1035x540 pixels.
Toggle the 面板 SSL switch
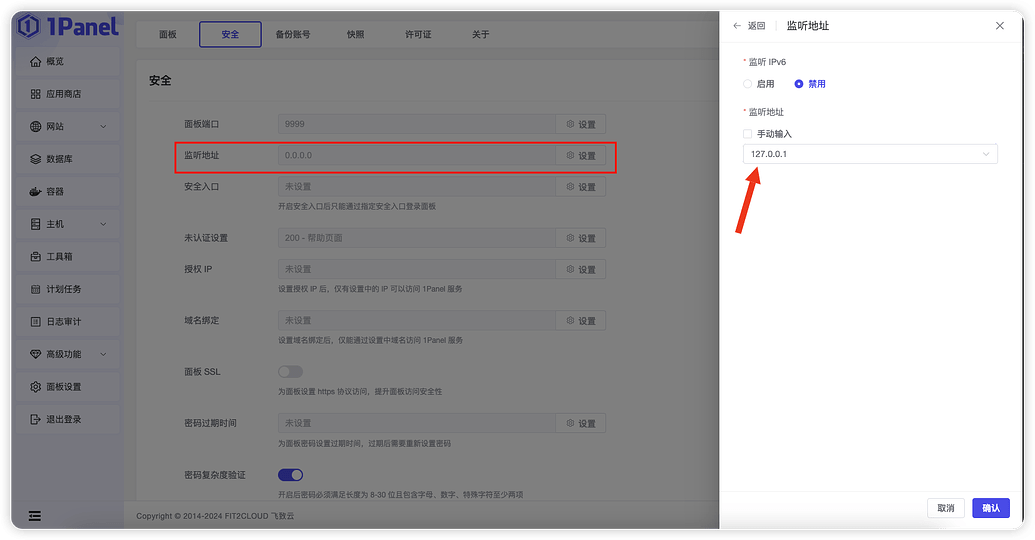pyautogui.click(x=290, y=372)
